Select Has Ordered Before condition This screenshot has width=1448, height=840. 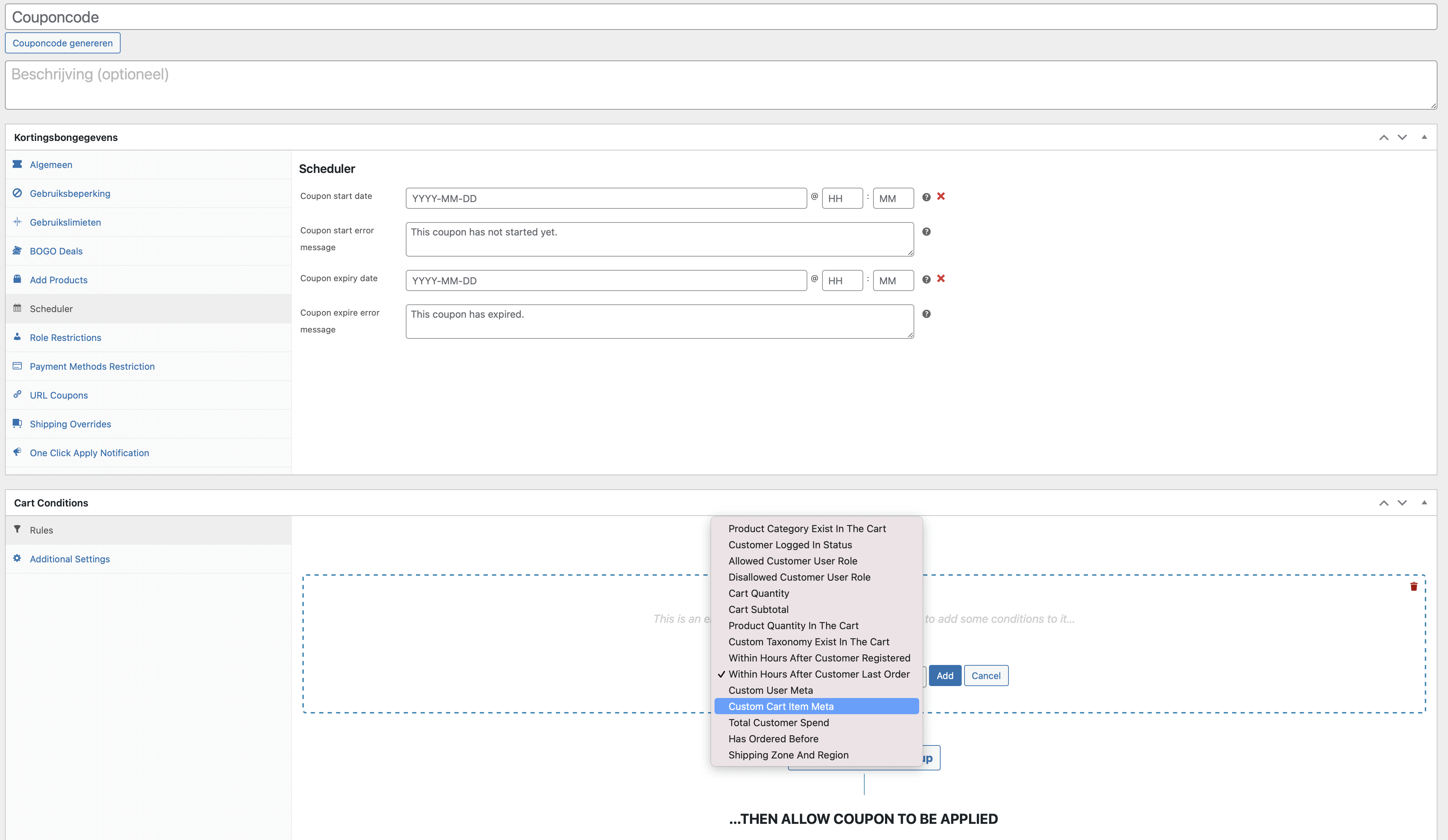click(773, 738)
